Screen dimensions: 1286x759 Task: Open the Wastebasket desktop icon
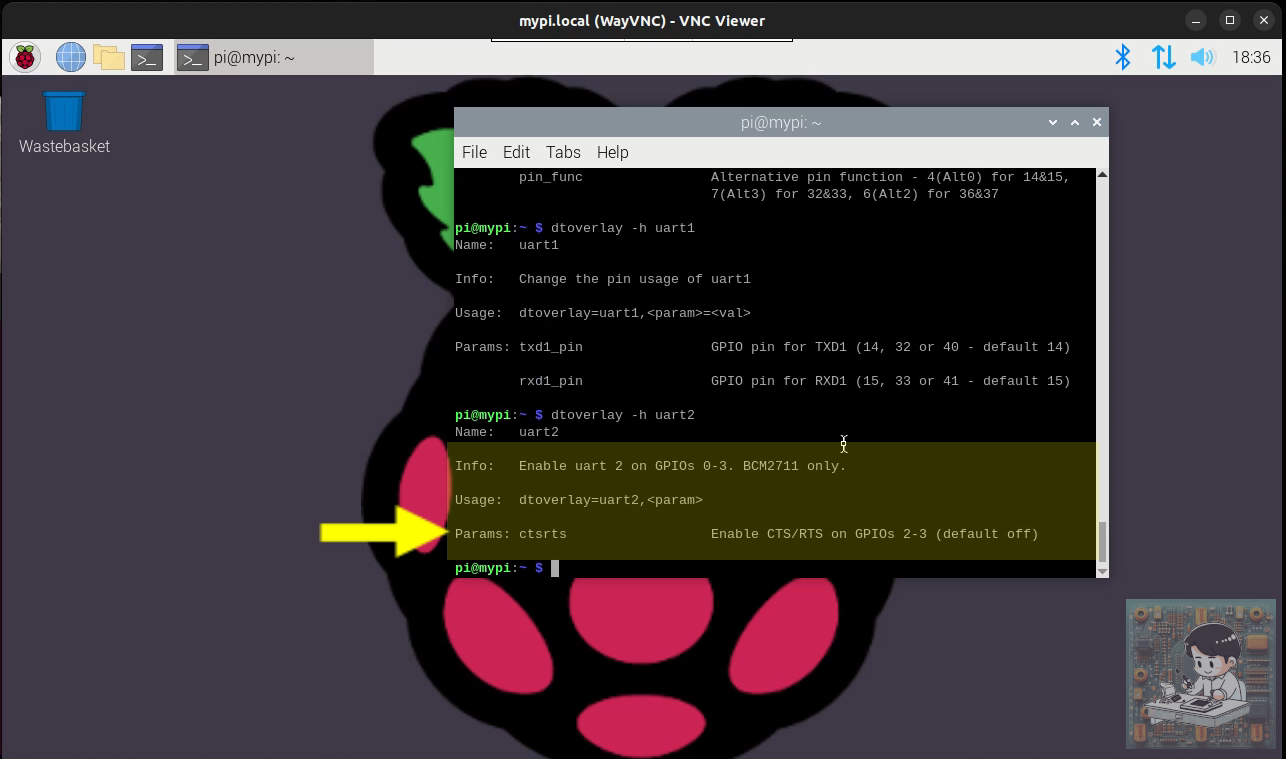[64, 123]
